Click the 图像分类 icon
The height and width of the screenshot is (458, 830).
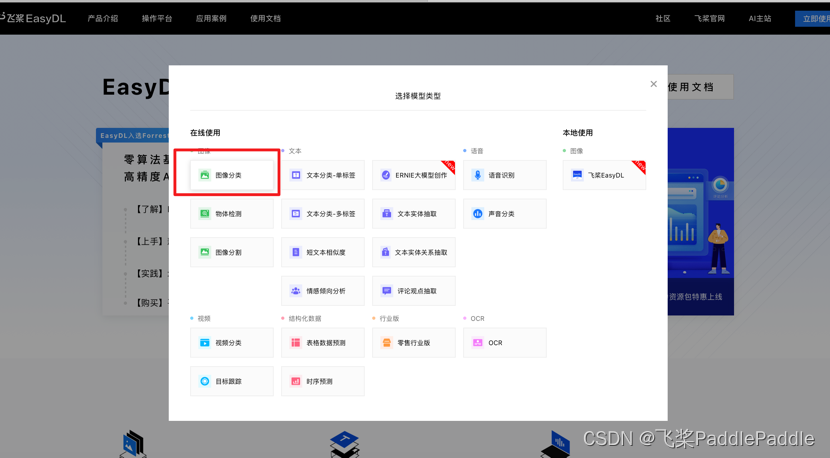pyautogui.click(x=204, y=175)
